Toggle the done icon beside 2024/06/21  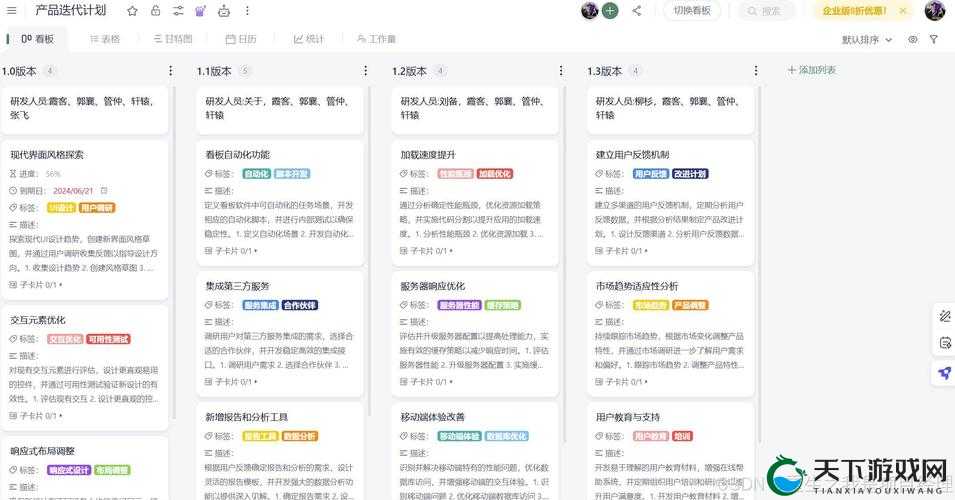click(x=104, y=191)
